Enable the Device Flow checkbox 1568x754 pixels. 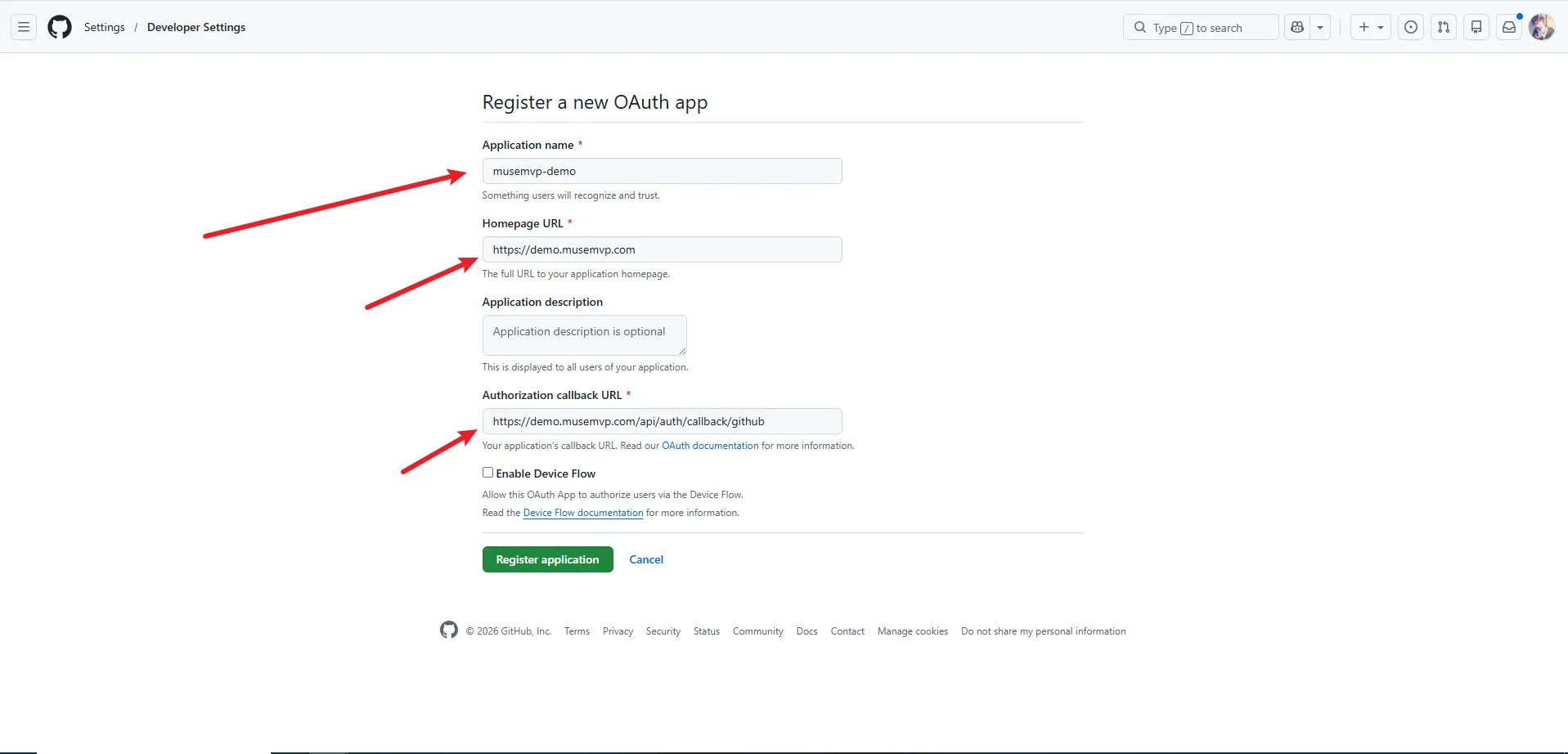[x=487, y=473]
